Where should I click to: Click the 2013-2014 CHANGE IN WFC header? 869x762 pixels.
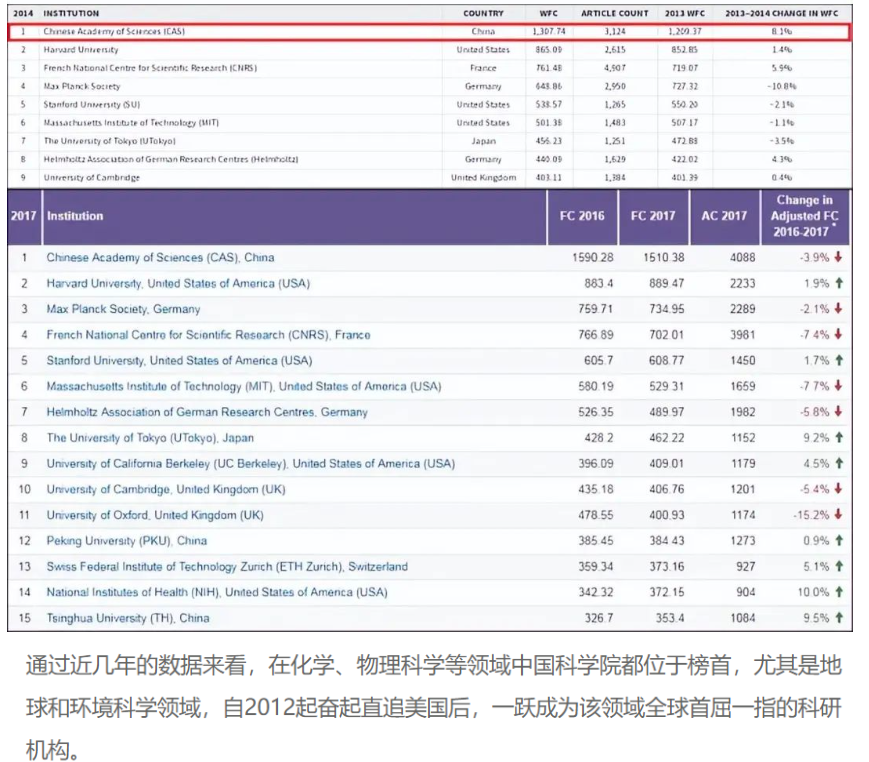click(x=781, y=13)
